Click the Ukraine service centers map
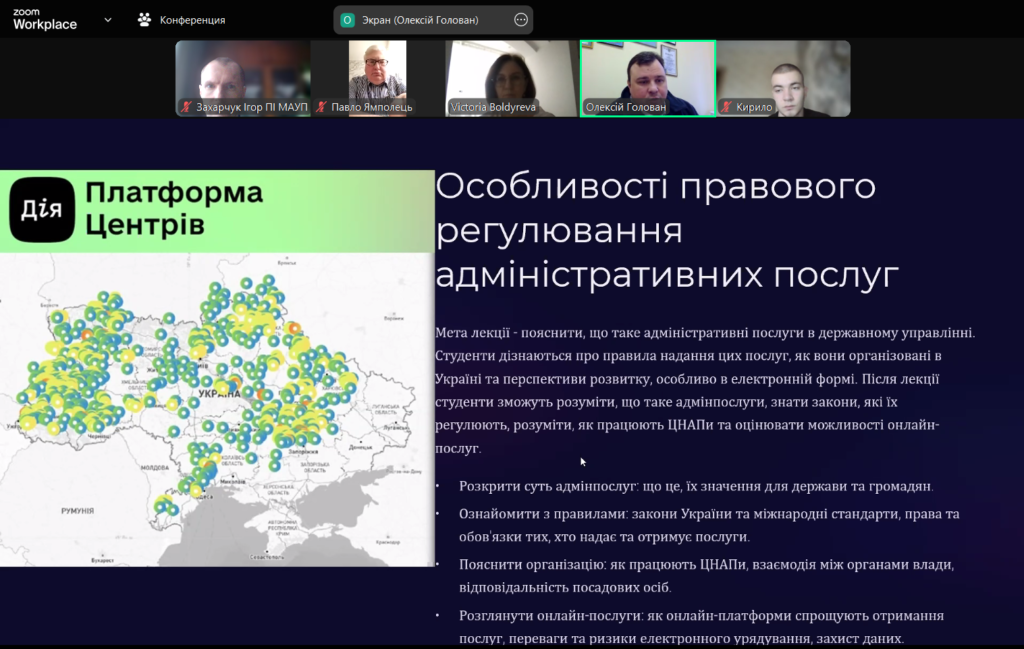This screenshot has width=1024, height=649. (217, 410)
